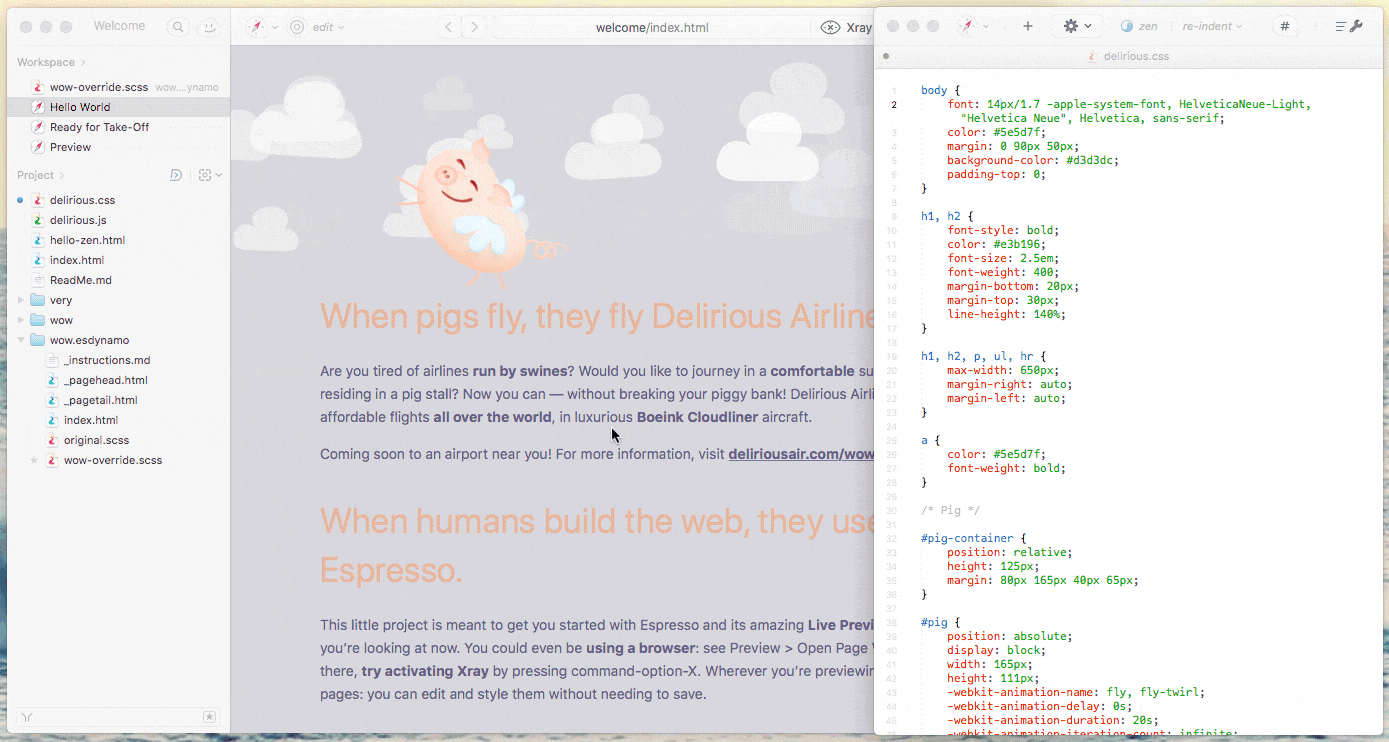Image resolution: width=1389 pixels, height=742 pixels.
Task: Collapse the wow.esdynamo folder triangle
Action: point(21,340)
